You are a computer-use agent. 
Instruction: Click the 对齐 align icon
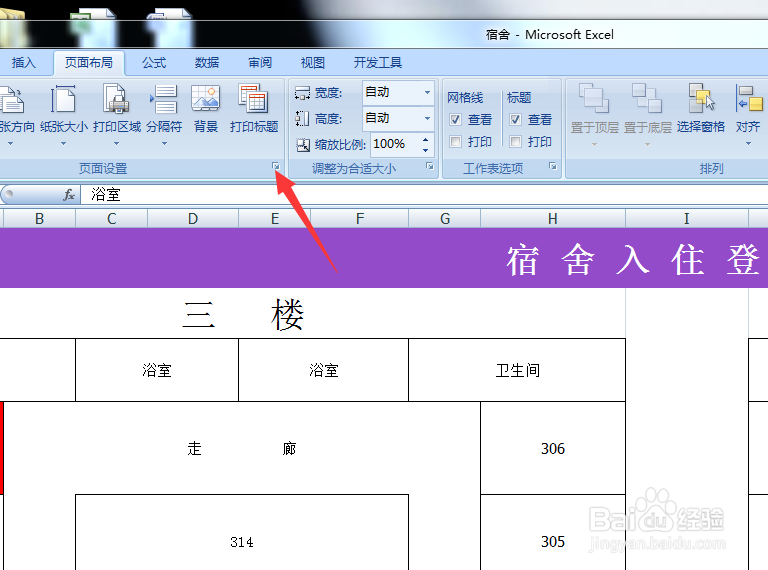coord(749,98)
